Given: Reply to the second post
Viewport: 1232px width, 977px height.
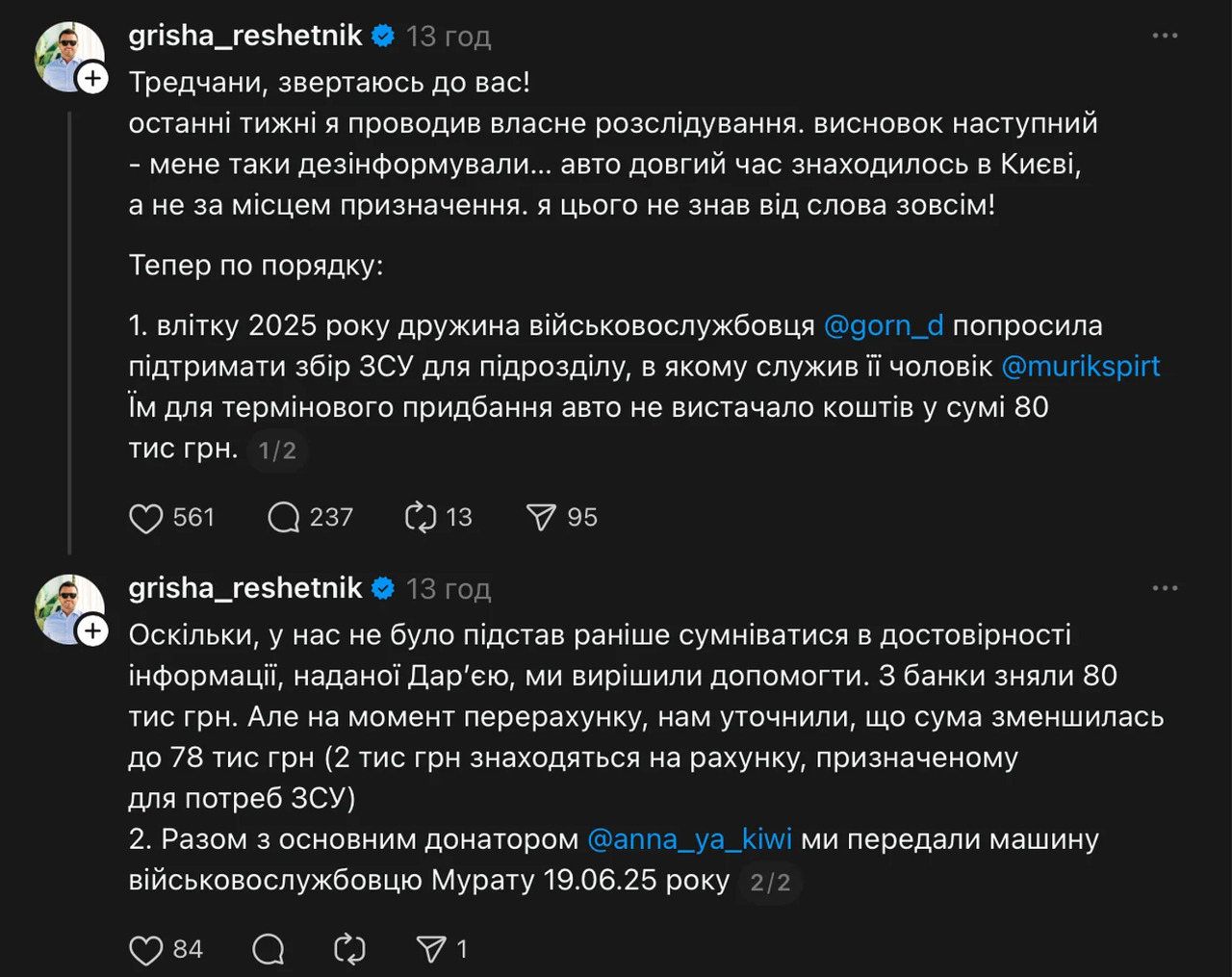Looking at the screenshot, I should pos(269,950).
